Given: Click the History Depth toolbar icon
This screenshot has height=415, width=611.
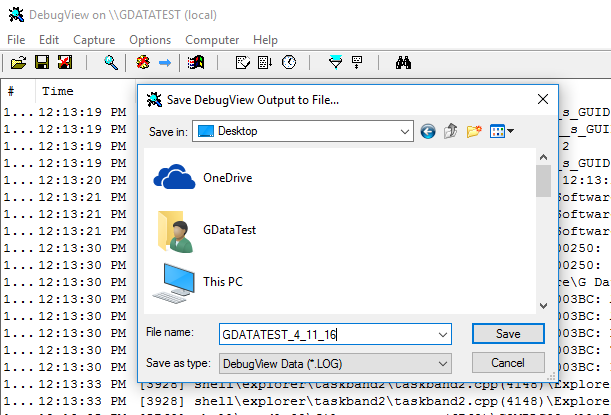Looking at the screenshot, I should pos(357,62).
